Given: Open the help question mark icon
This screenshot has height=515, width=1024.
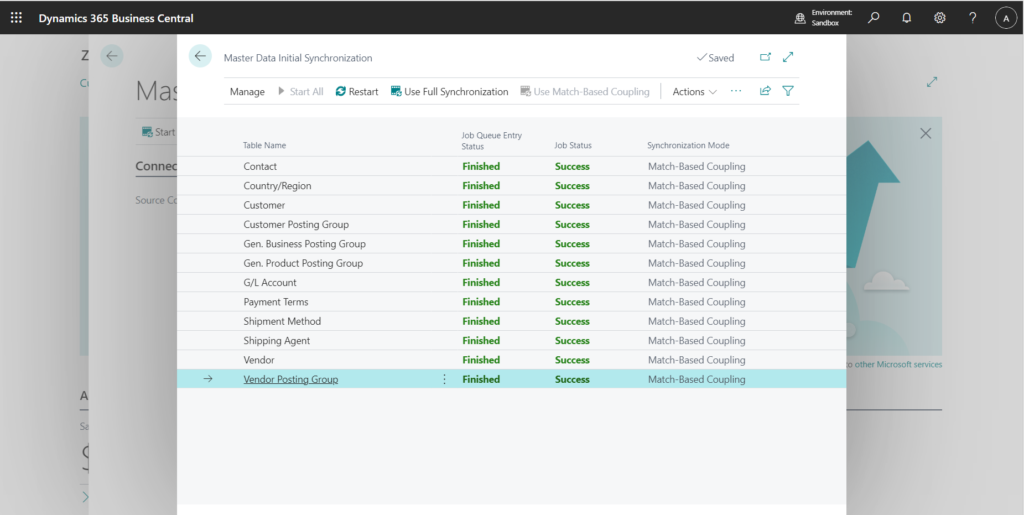Looking at the screenshot, I should pyautogui.click(x=972, y=18).
